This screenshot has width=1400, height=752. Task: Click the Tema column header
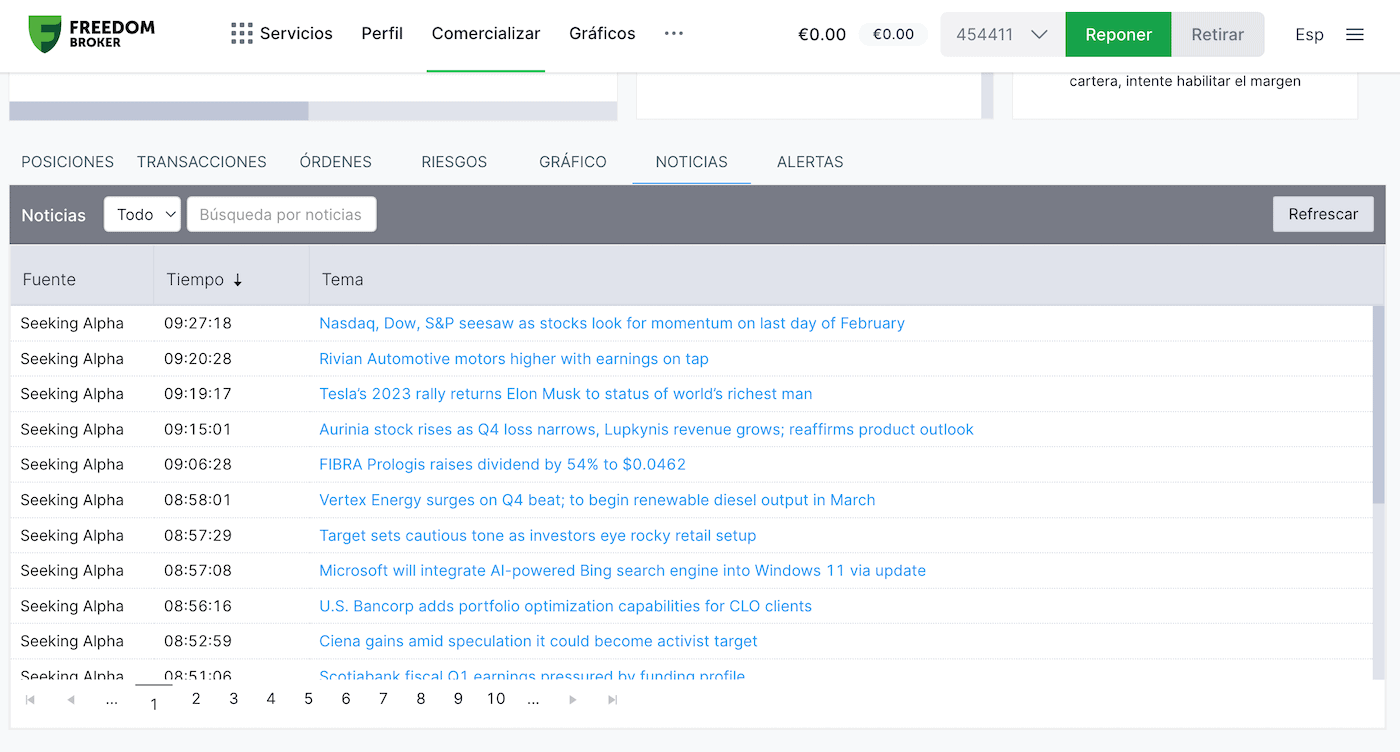[x=342, y=280]
